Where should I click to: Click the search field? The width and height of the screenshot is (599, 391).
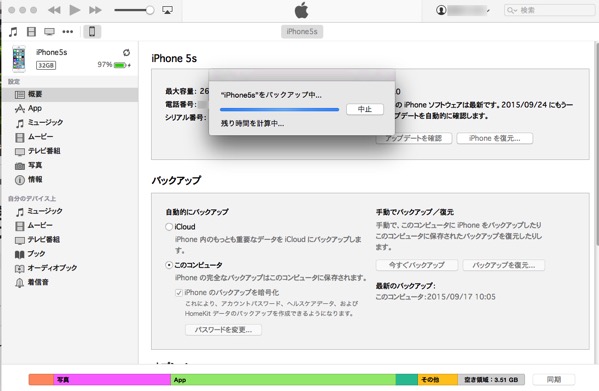pos(549,10)
